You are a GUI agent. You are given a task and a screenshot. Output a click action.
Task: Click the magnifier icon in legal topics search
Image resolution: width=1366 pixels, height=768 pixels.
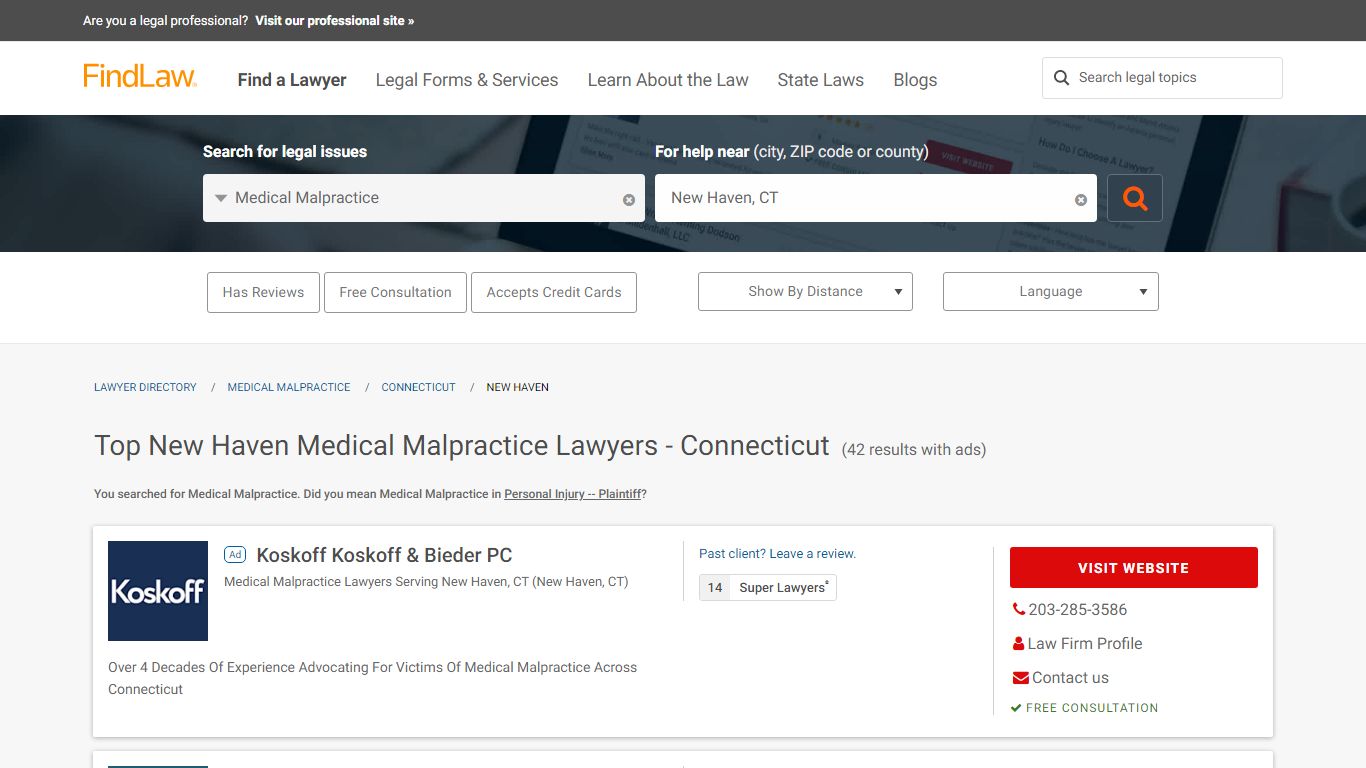tap(1062, 78)
